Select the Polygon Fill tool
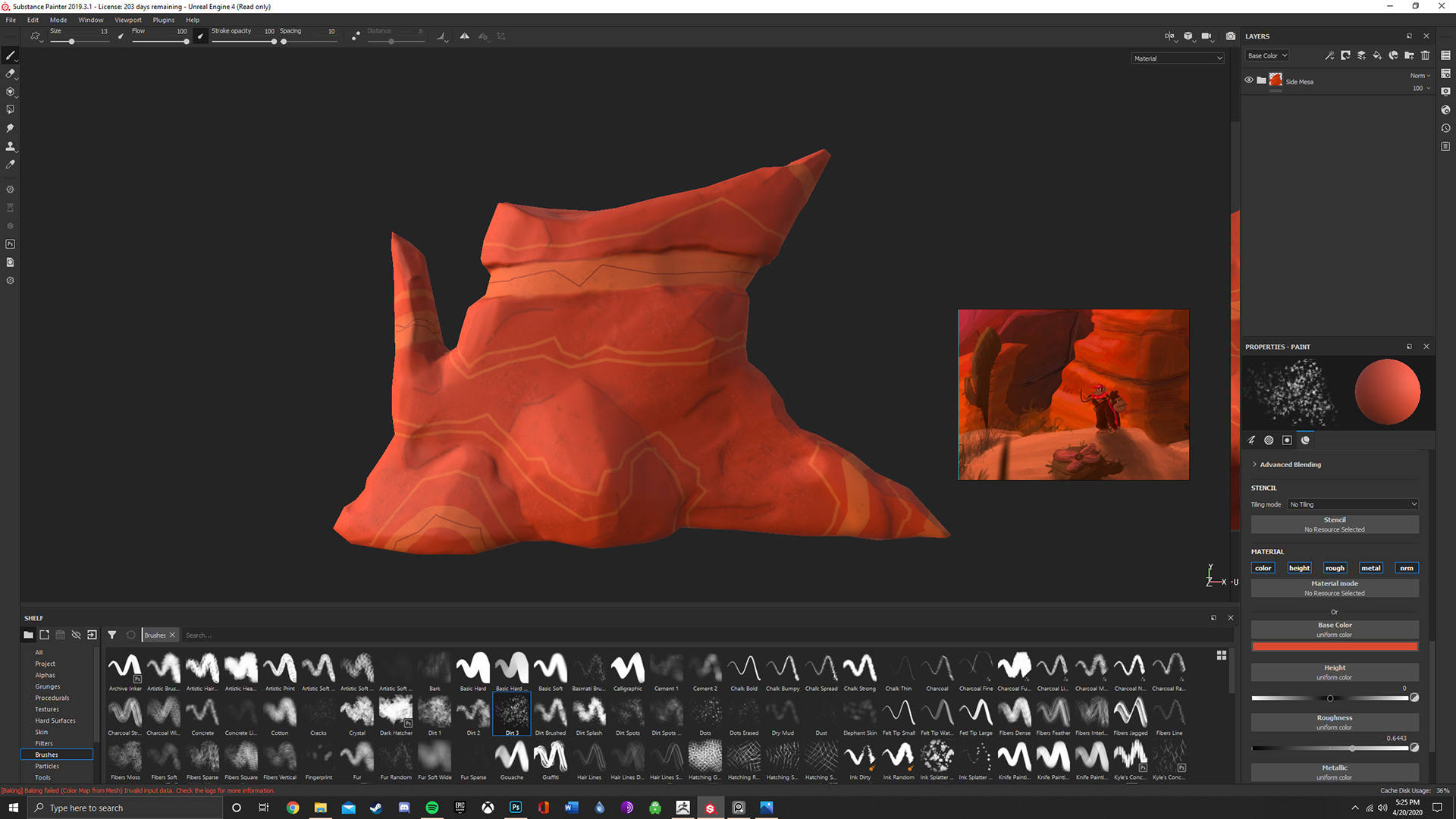1456x819 pixels. point(10,110)
